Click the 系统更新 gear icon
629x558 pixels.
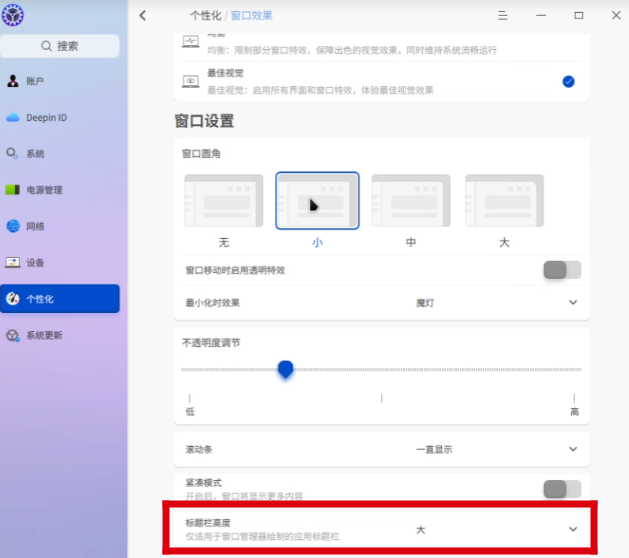point(12,335)
